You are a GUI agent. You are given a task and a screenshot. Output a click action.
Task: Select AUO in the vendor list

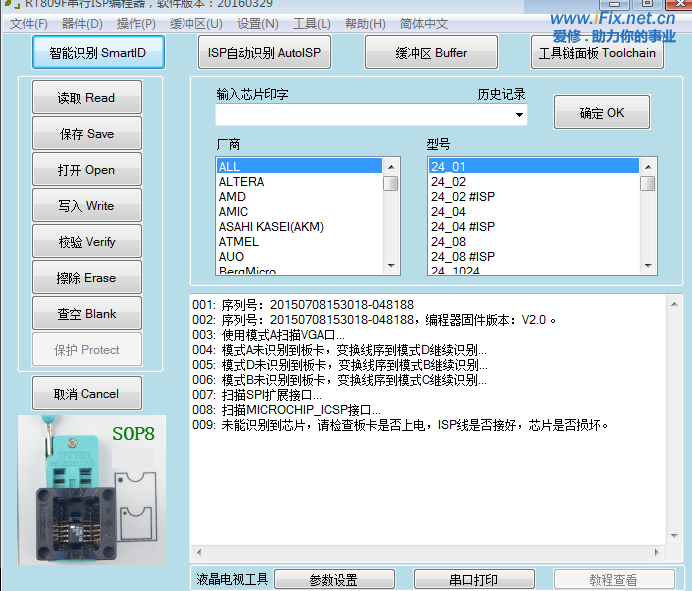(x=299, y=256)
